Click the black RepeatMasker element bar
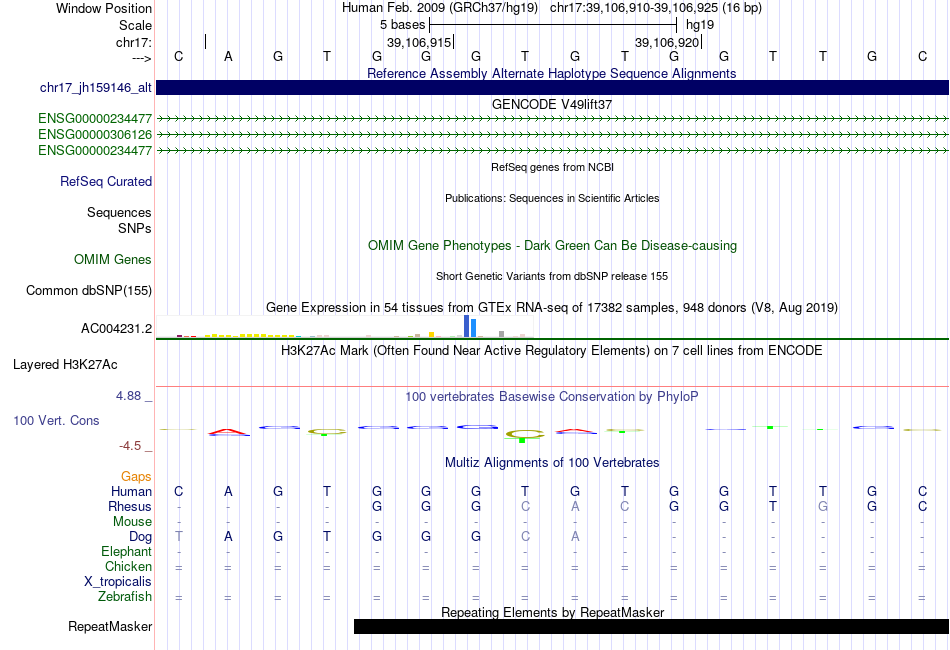Image resolution: width=950 pixels, height=650 pixels. tap(651, 626)
